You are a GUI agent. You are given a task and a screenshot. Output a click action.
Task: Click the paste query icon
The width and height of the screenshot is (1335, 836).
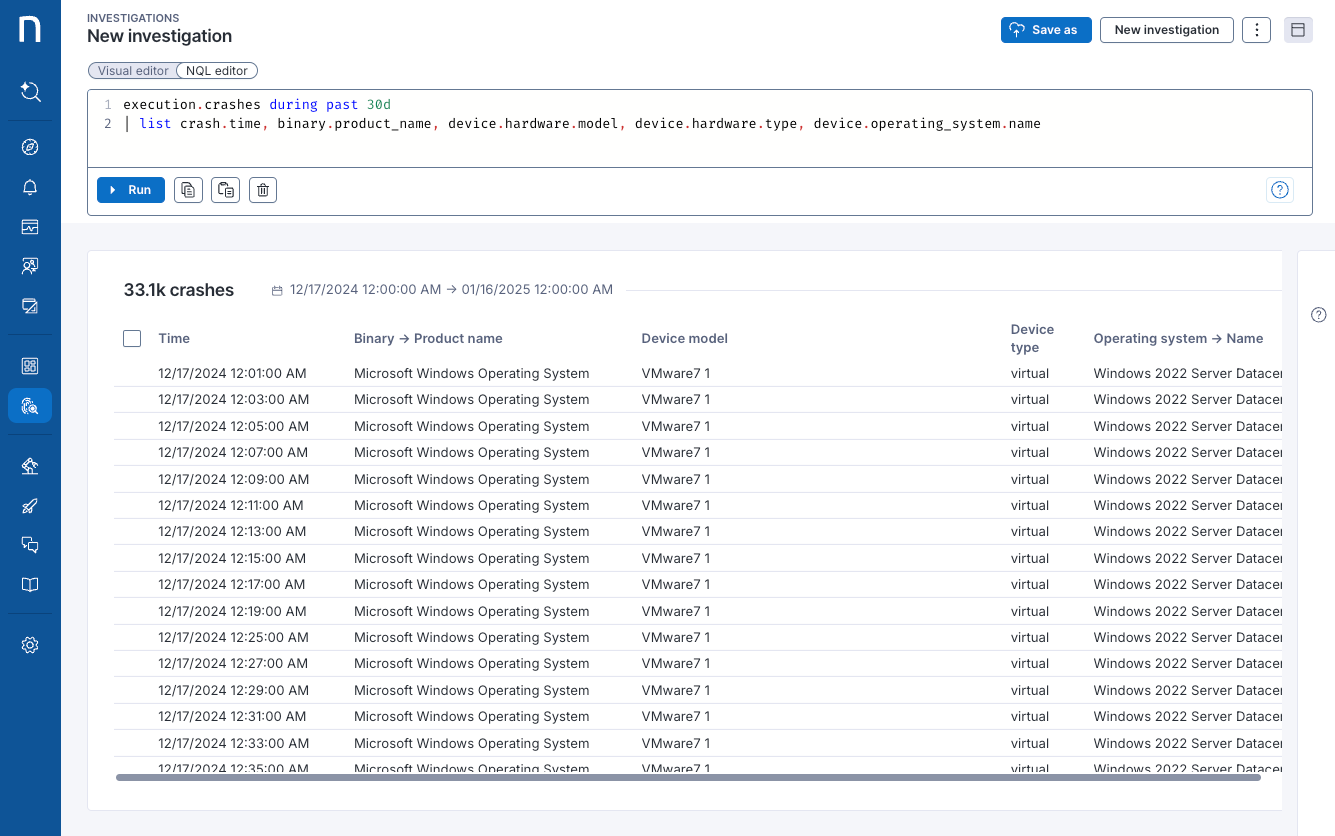coord(225,190)
